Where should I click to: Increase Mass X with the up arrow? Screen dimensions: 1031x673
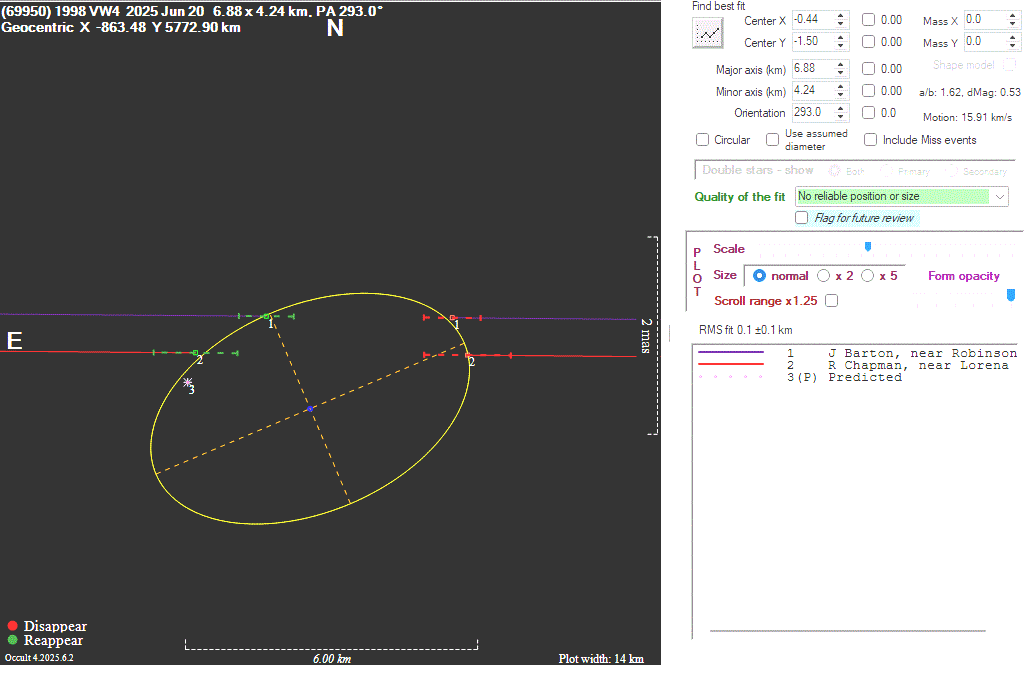pos(1013,16)
